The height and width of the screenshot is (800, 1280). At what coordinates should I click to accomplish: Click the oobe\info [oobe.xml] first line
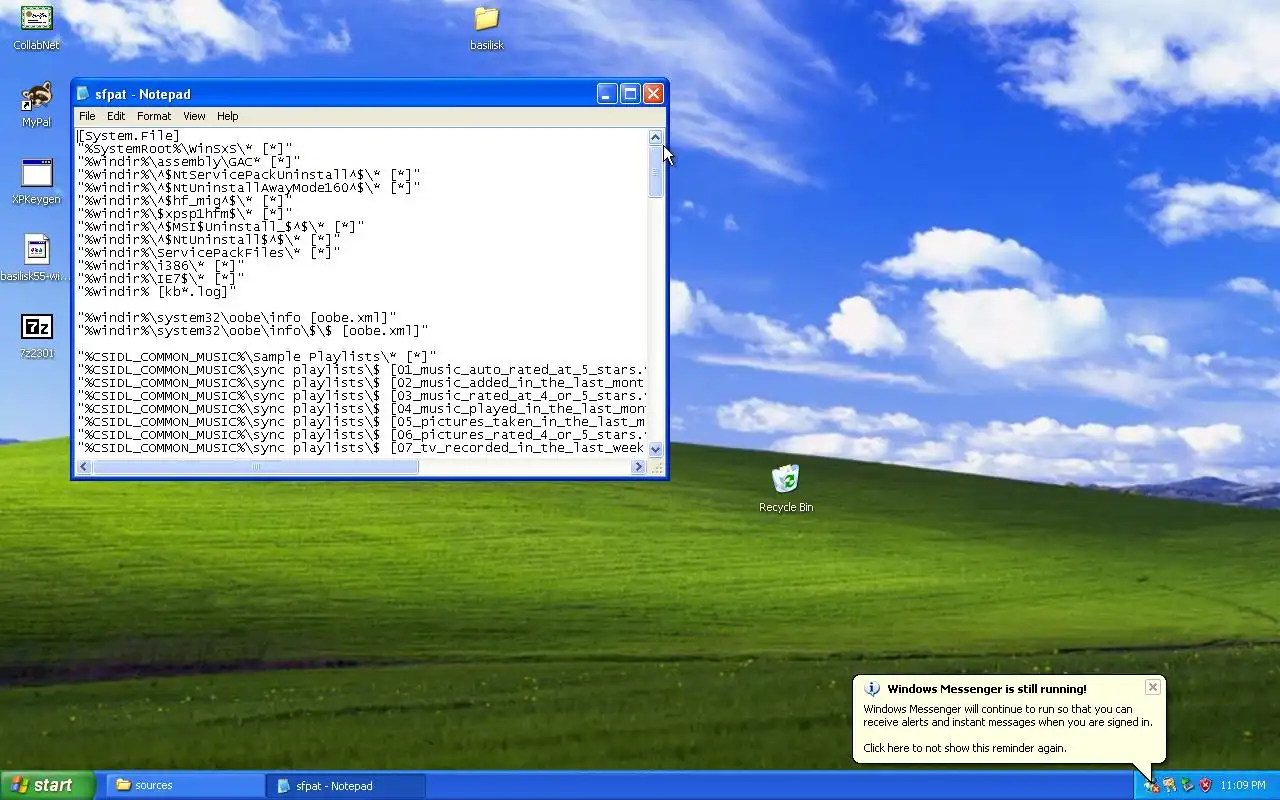[x=237, y=318]
